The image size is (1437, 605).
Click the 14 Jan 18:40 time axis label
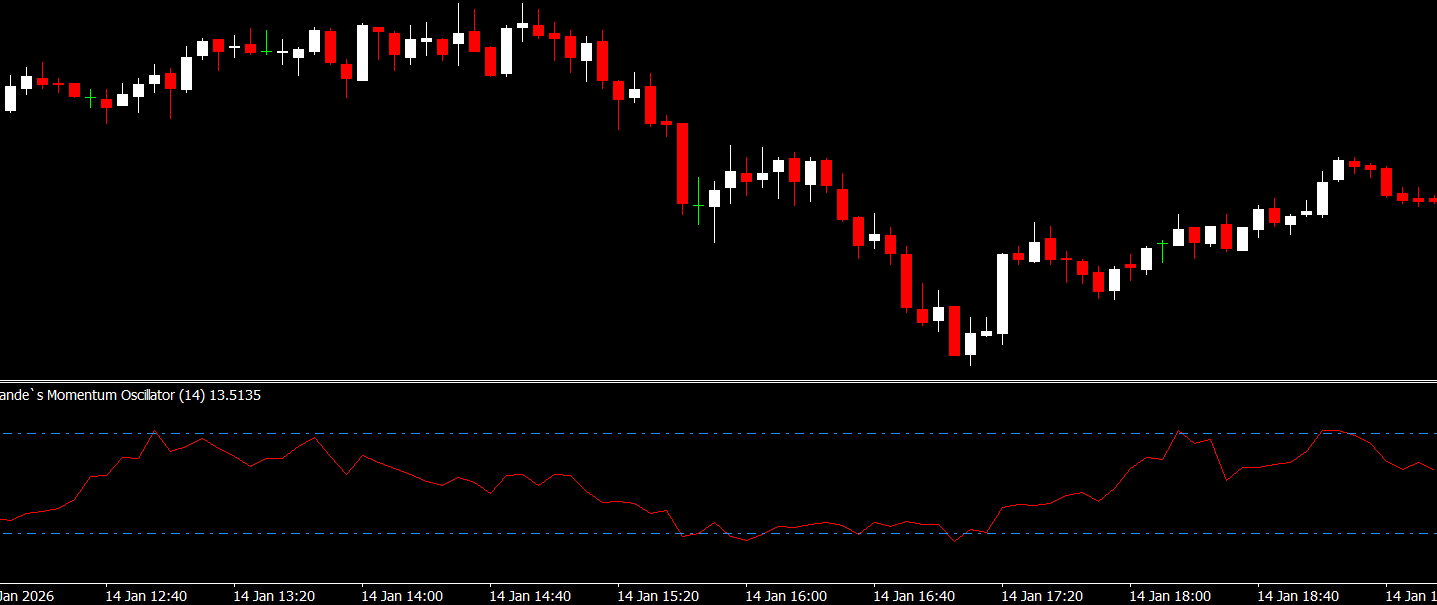point(1298,596)
